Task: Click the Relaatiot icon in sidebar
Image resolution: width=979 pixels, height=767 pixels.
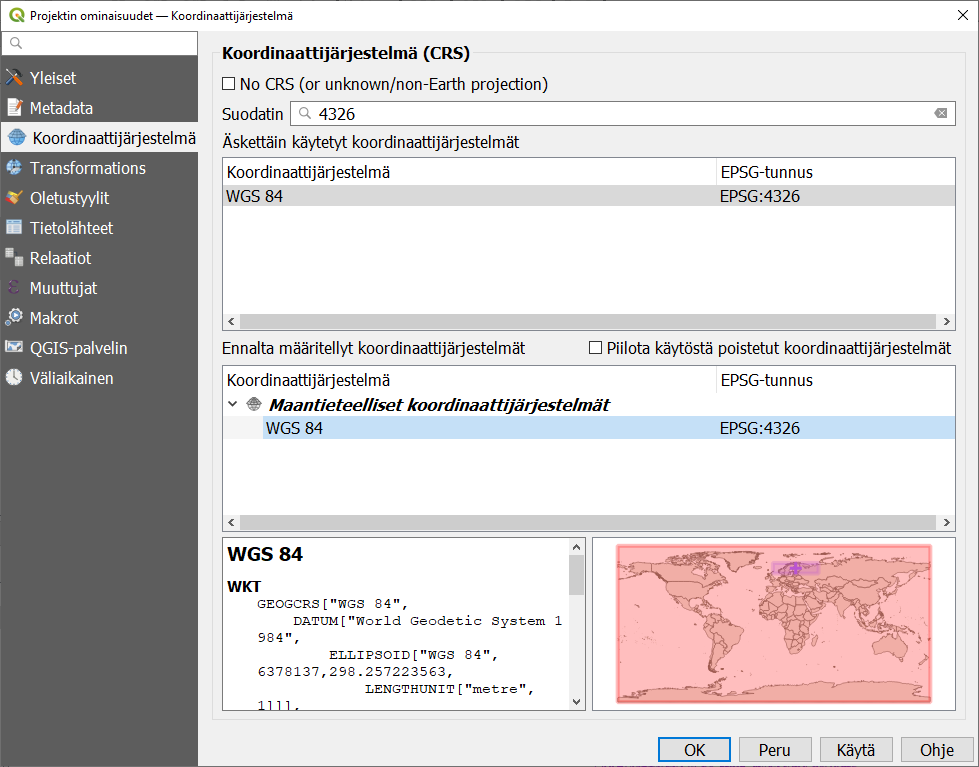Action: 14,258
